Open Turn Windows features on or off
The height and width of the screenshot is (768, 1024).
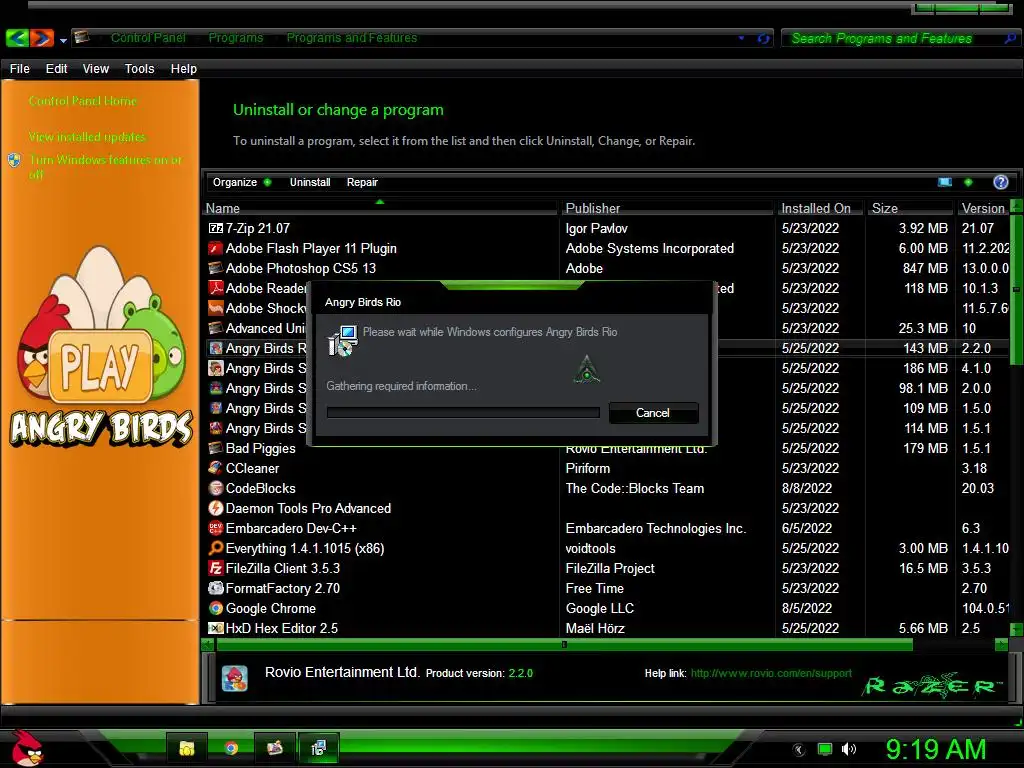tap(105, 167)
